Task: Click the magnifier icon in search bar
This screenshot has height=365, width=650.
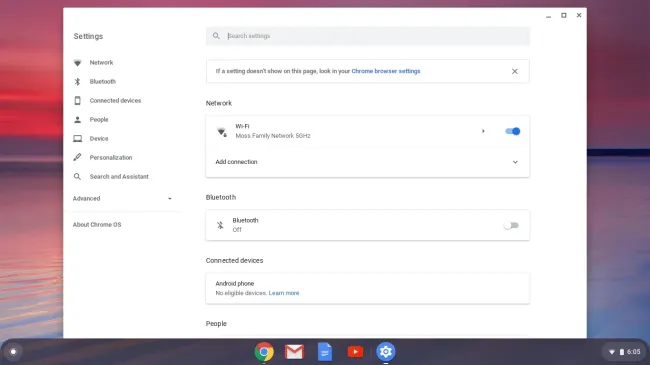Action: pyautogui.click(x=216, y=36)
